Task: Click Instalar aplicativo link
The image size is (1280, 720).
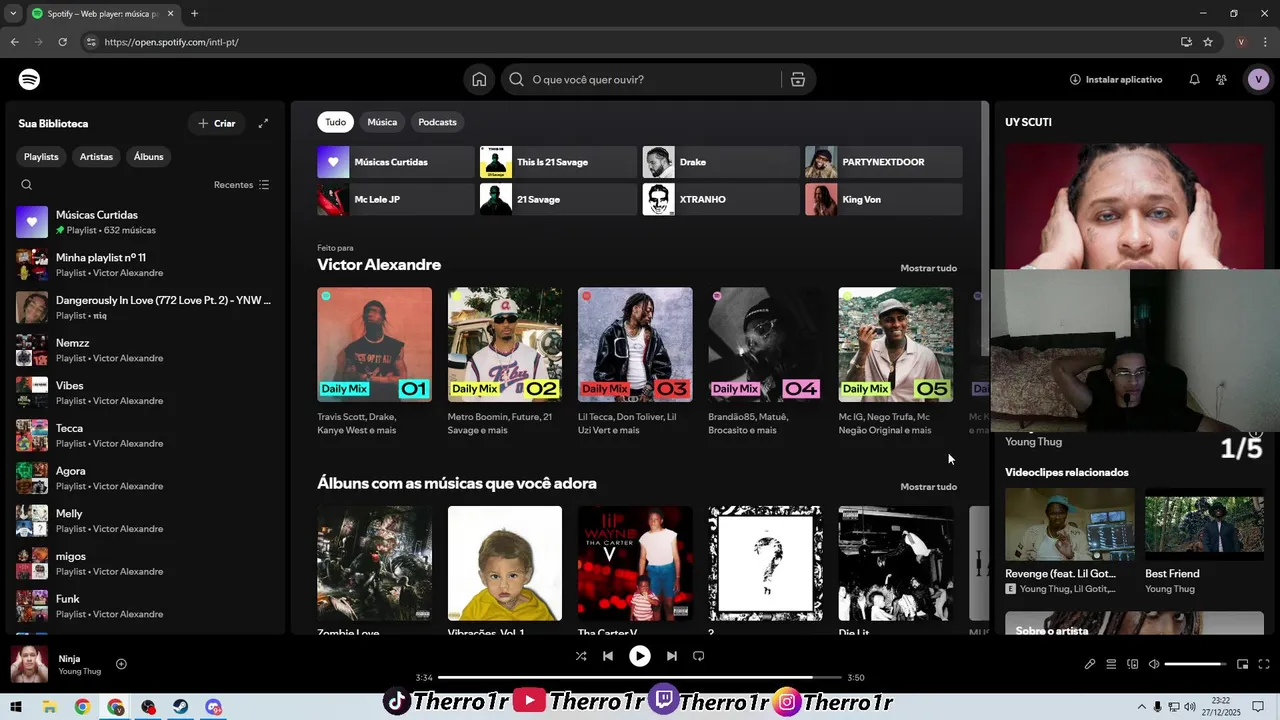Action: tap(1116, 79)
